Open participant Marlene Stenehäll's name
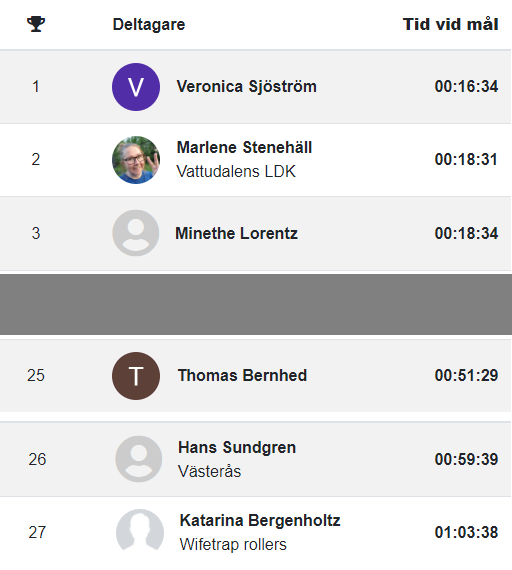Image resolution: width=512 pixels, height=570 pixels. point(244,147)
